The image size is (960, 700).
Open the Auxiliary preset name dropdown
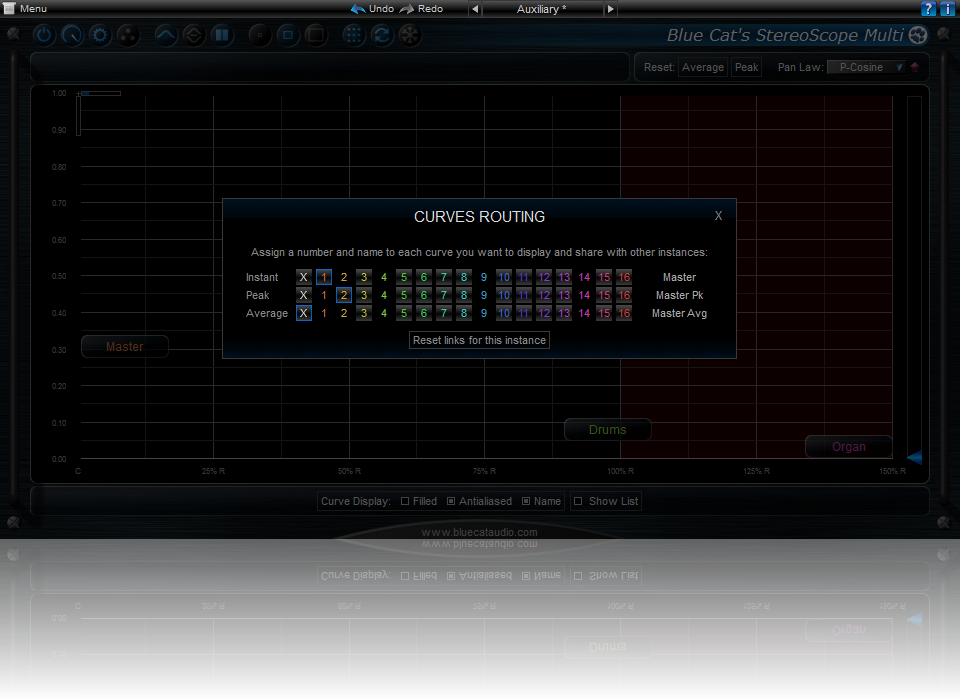click(x=542, y=9)
